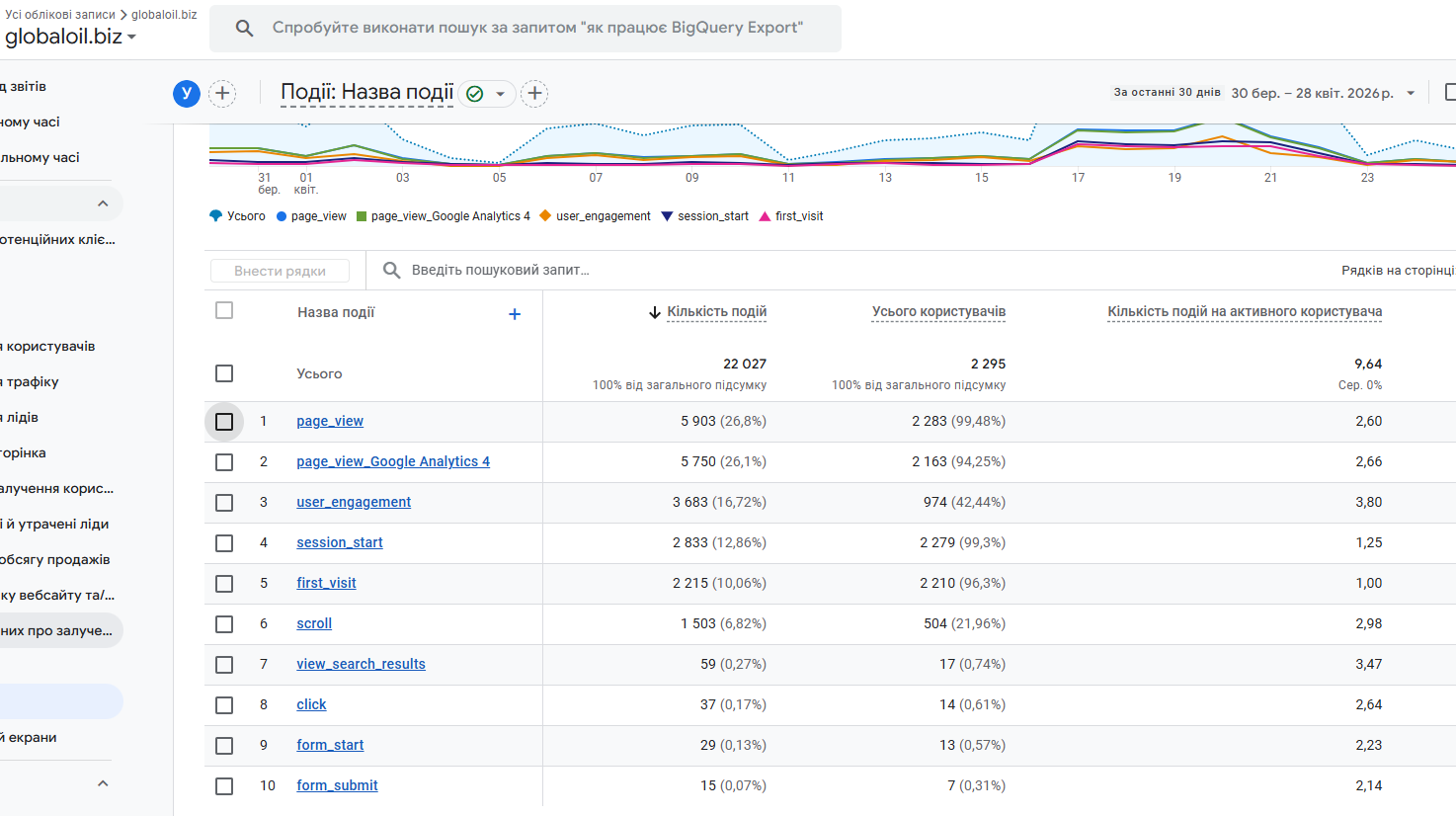
Task: Click the blue 'У' segment badge
Action: [187, 94]
